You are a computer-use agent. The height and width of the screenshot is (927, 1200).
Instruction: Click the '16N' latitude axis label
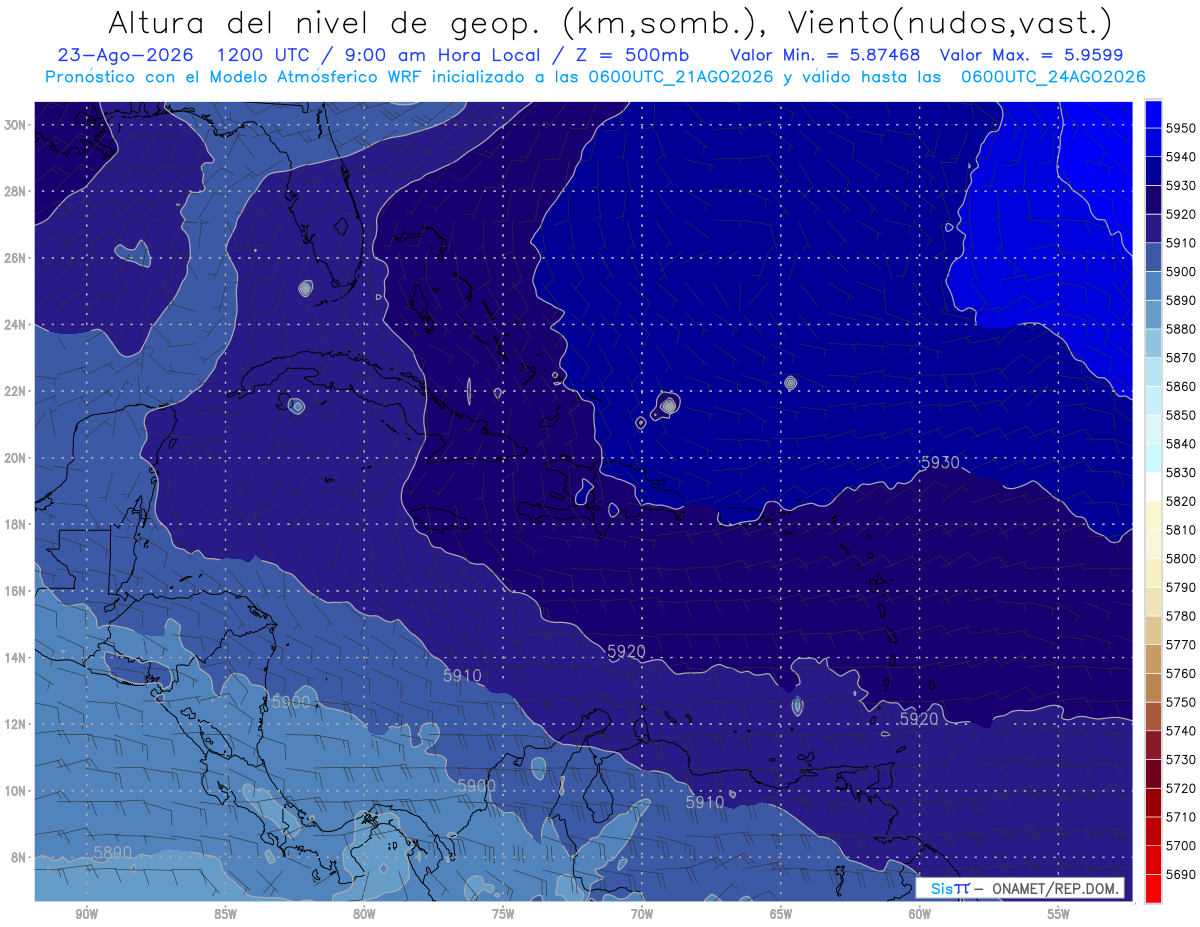(14, 591)
